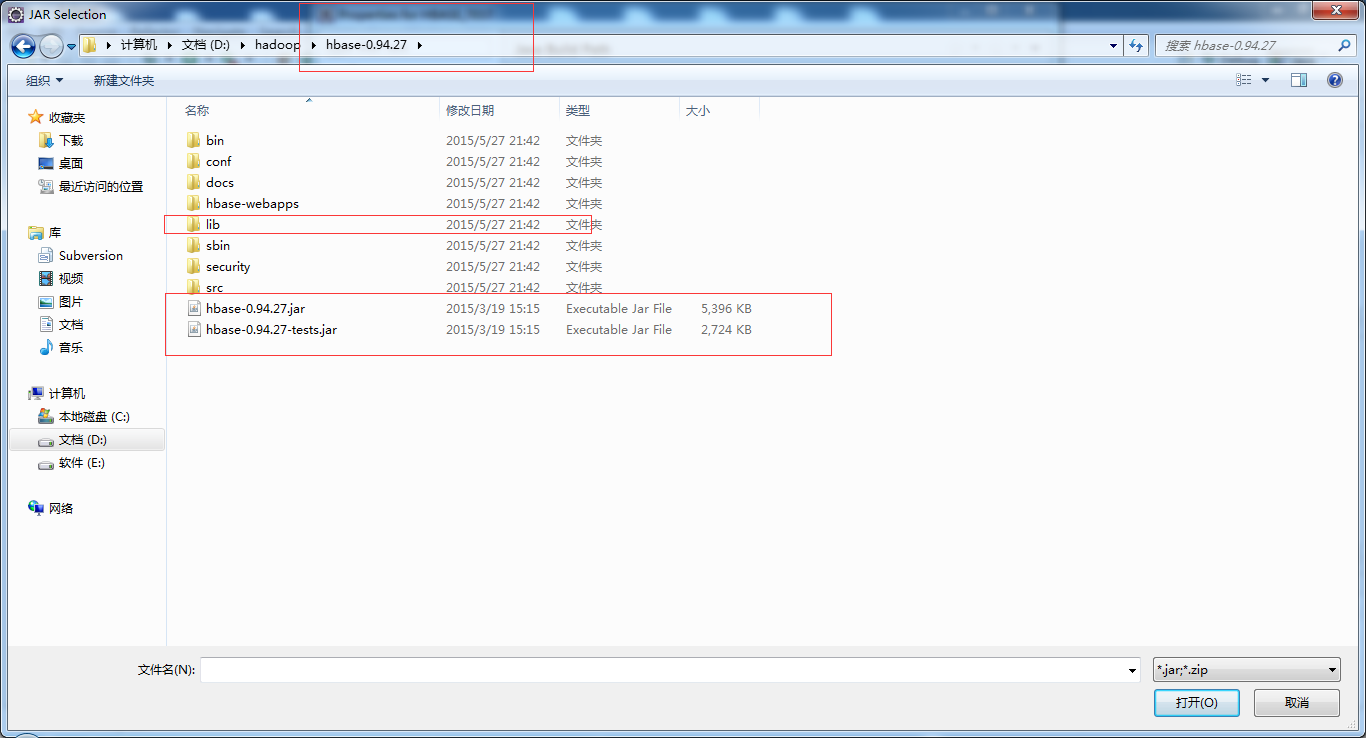Screen dimensions: 1366x738
Task: Select 桌面 in the navigation pane
Action: pyautogui.click(x=71, y=163)
